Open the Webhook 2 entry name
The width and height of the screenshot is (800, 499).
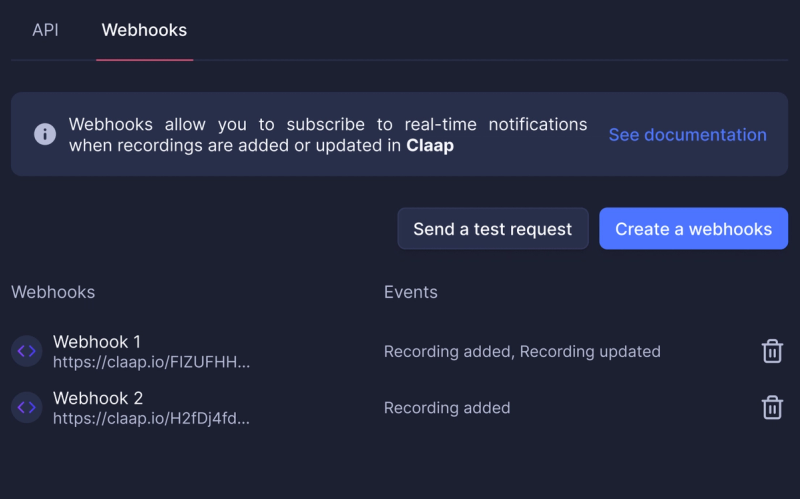point(98,397)
